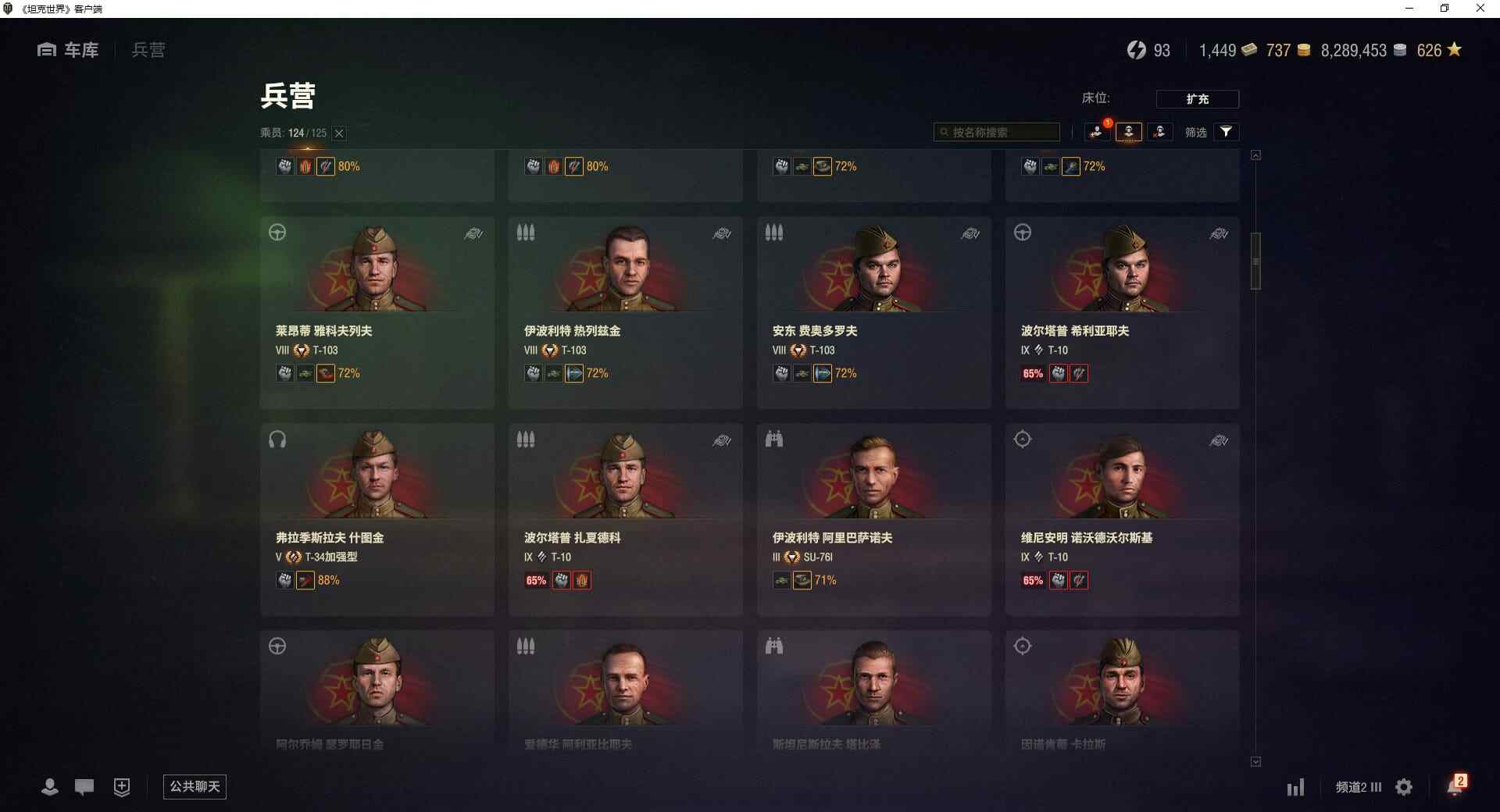The width and height of the screenshot is (1500, 812).
Task: Open the 公共聊天 public chat button
Action: point(195,786)
